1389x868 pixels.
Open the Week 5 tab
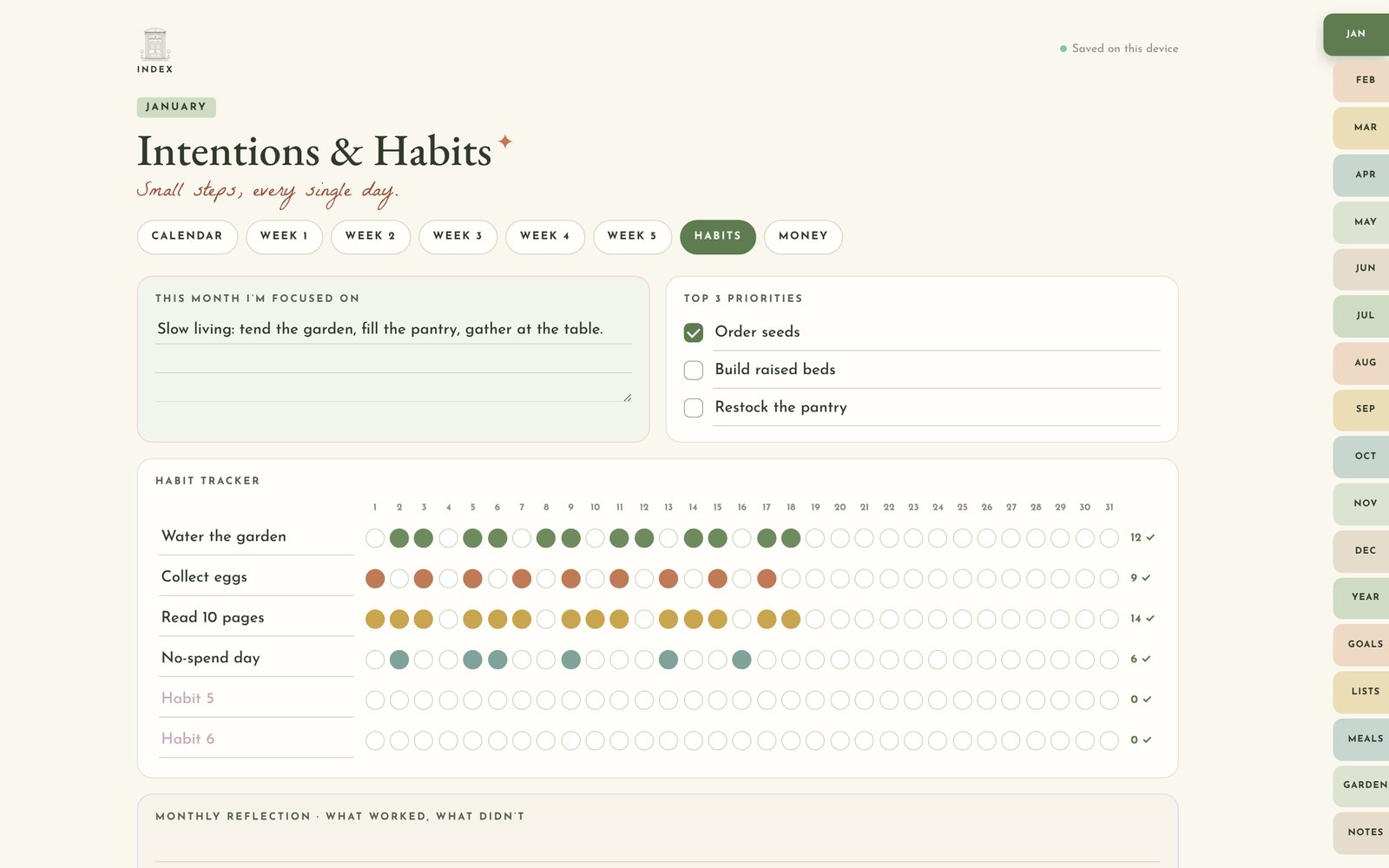tap(632, 236)
